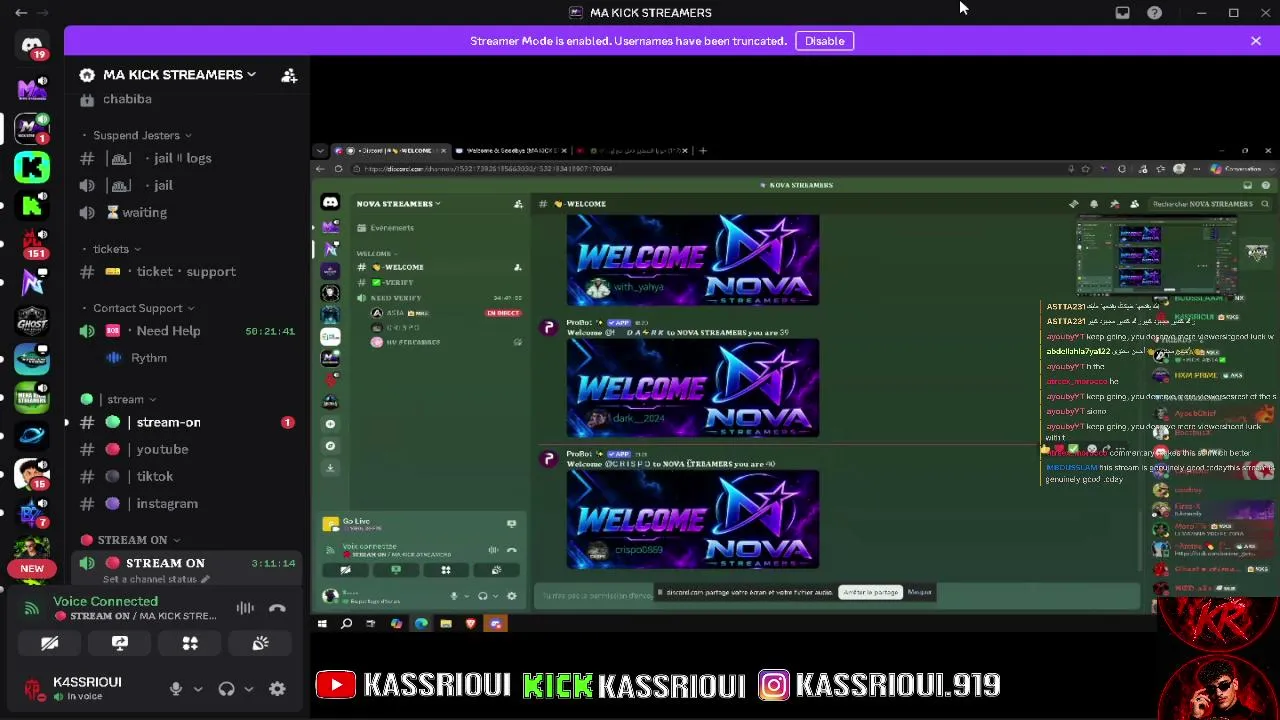Collapse the Contact Support category

[x=144, y=308]
